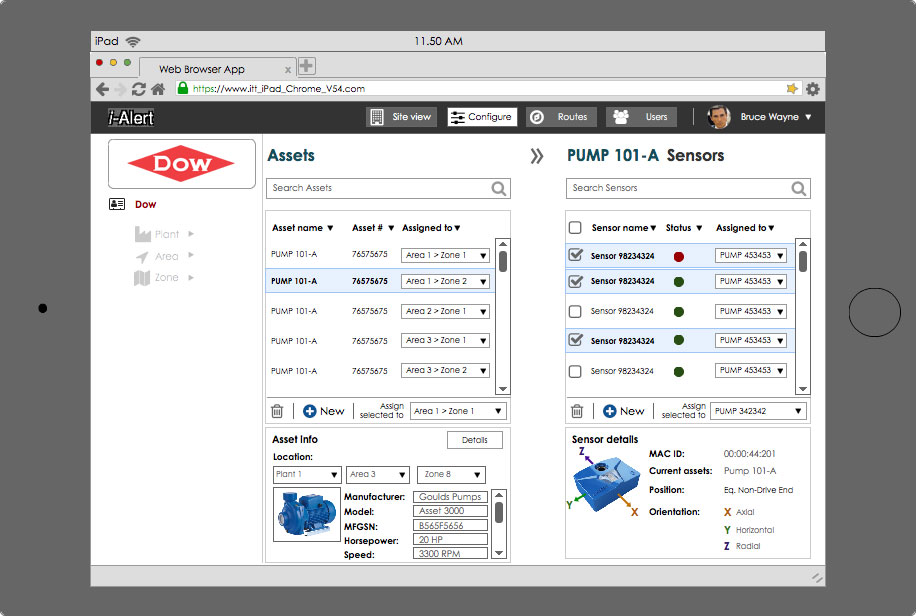The width and height of the screenshot is (916, 616).
Task: Click the Search Sensors input field
Action: (678, 188)
